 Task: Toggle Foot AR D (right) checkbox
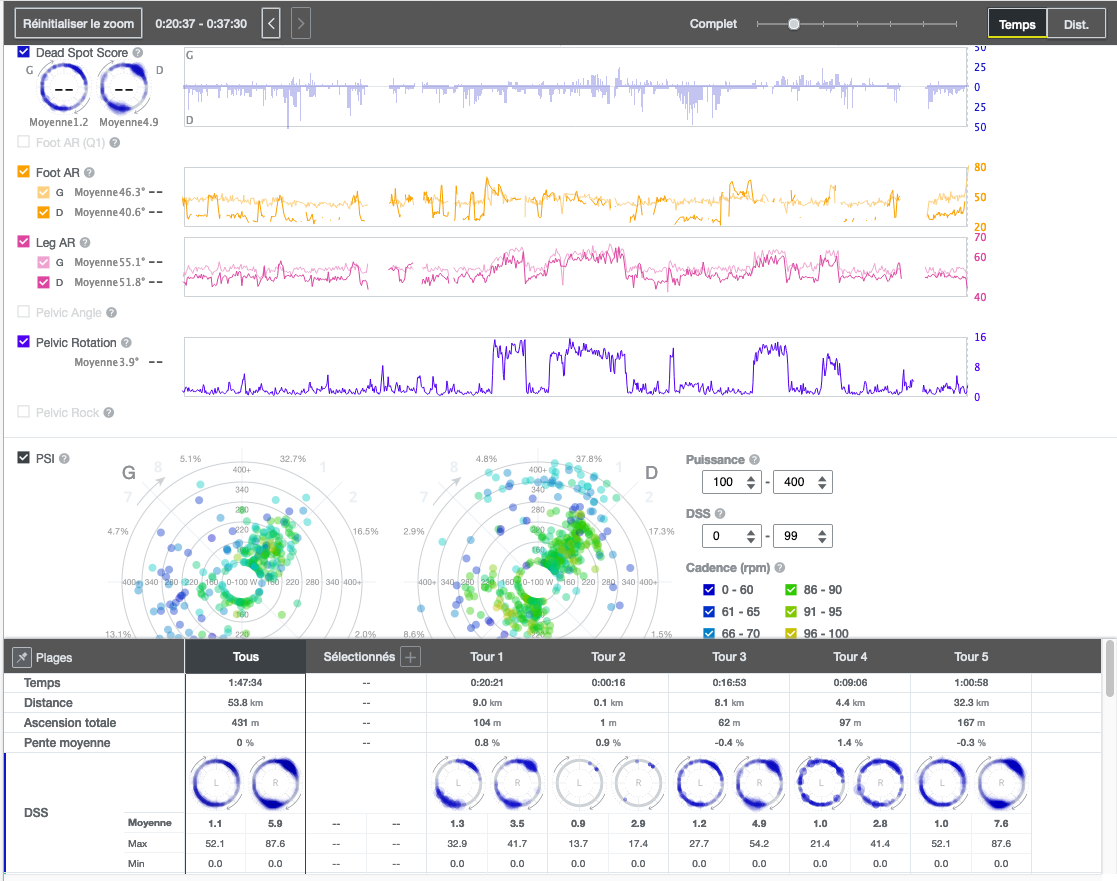coord(43,212)
